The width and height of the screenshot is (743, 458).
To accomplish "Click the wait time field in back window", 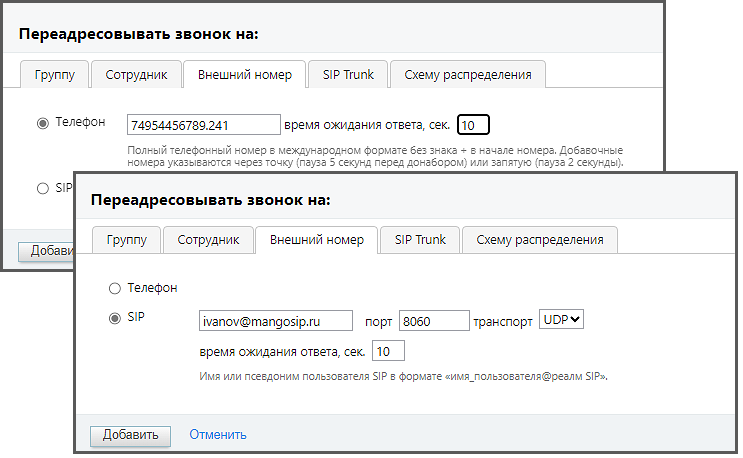I will pyautogui.click(x=473, y=125).
